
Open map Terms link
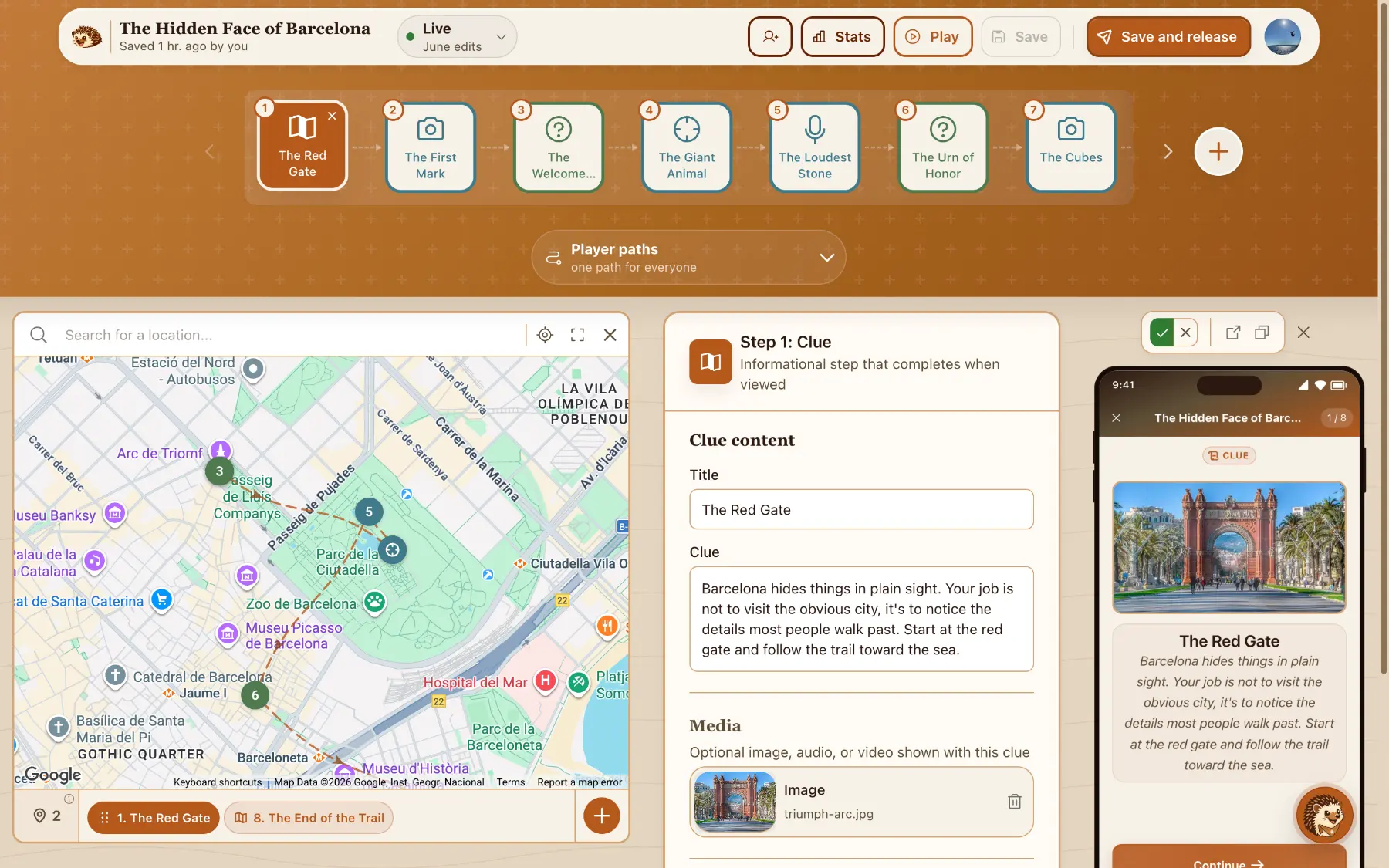coord(511,782)
